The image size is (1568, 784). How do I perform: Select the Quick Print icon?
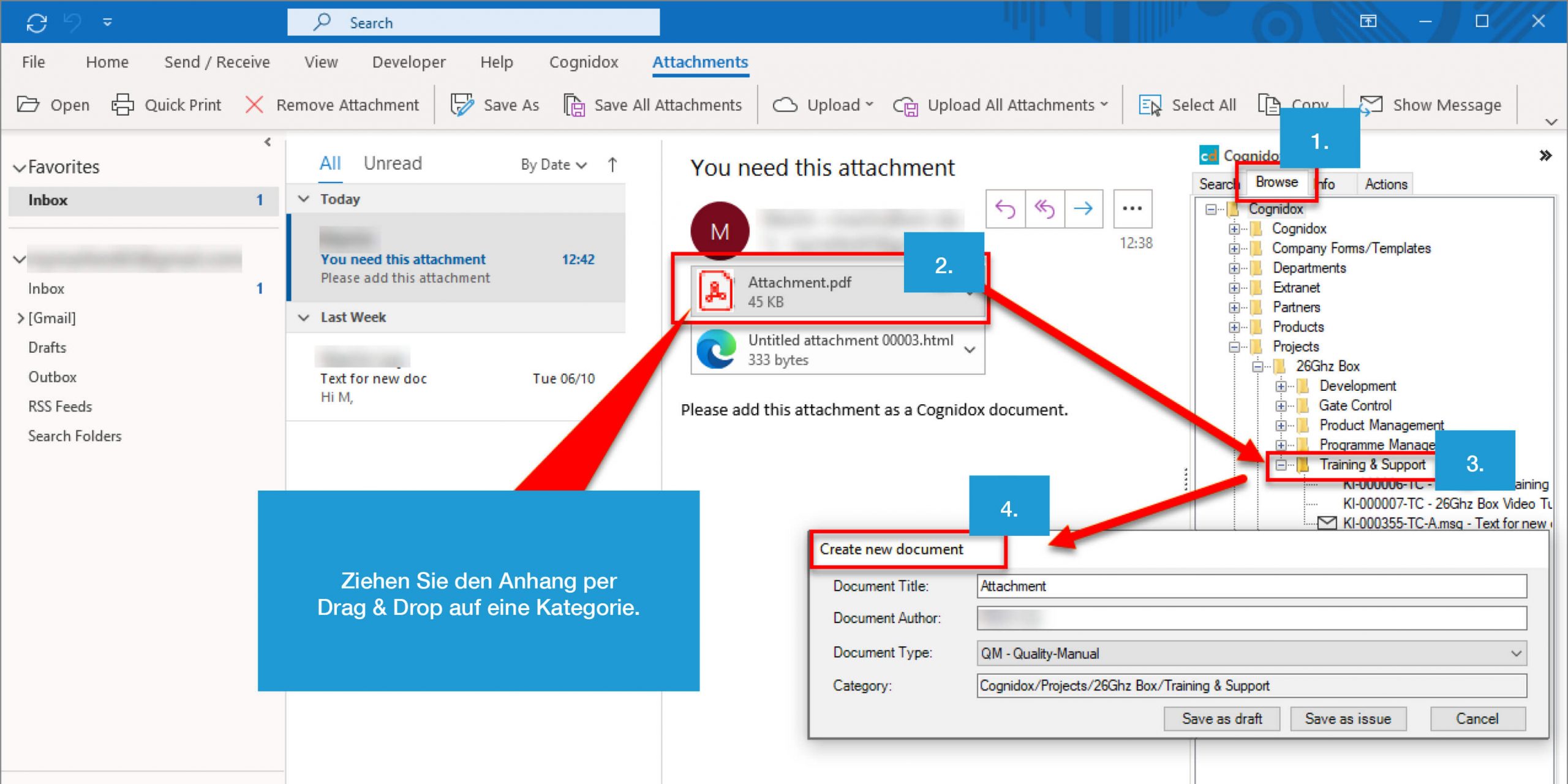point(122,104)
